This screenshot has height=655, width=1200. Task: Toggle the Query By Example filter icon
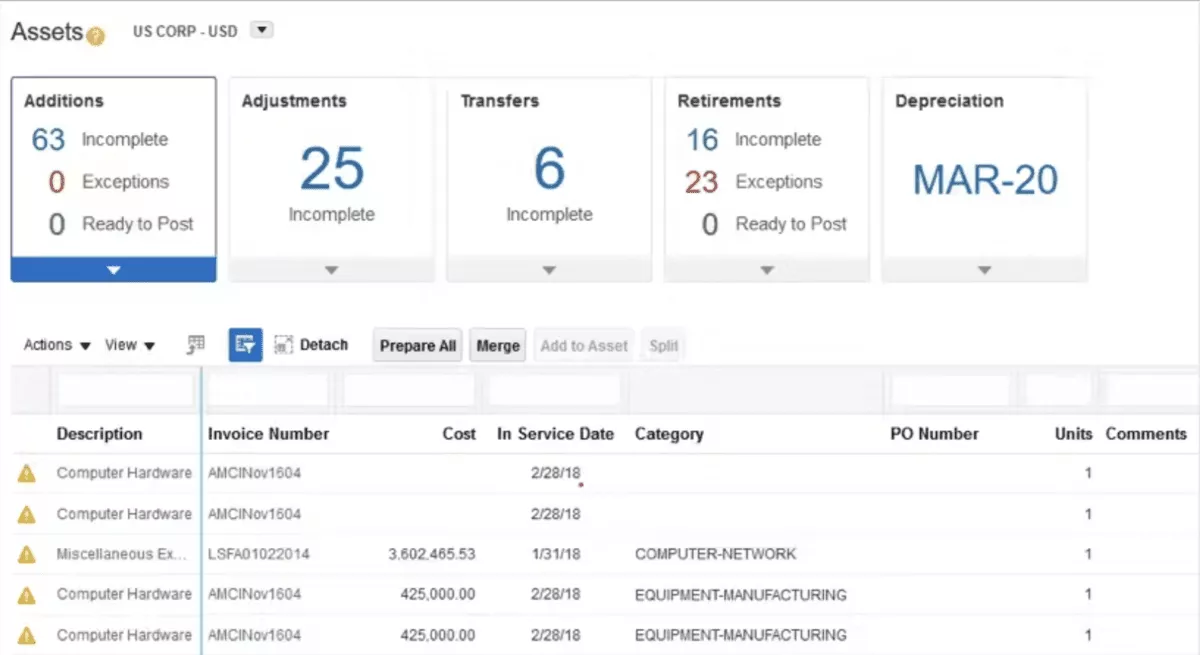tap(245, 344)
